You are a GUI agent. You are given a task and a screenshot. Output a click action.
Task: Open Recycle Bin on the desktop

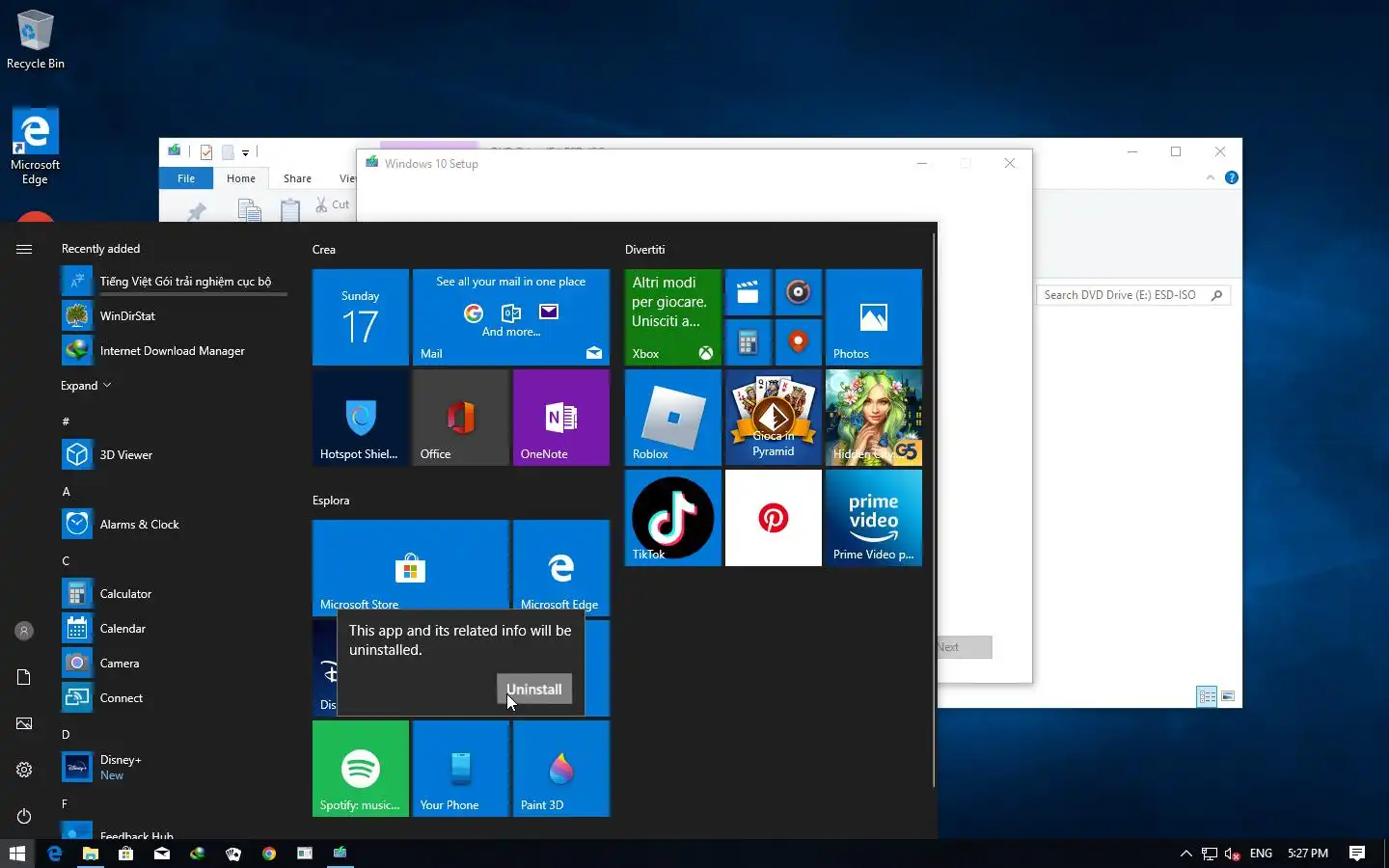[x=36, y=40]
